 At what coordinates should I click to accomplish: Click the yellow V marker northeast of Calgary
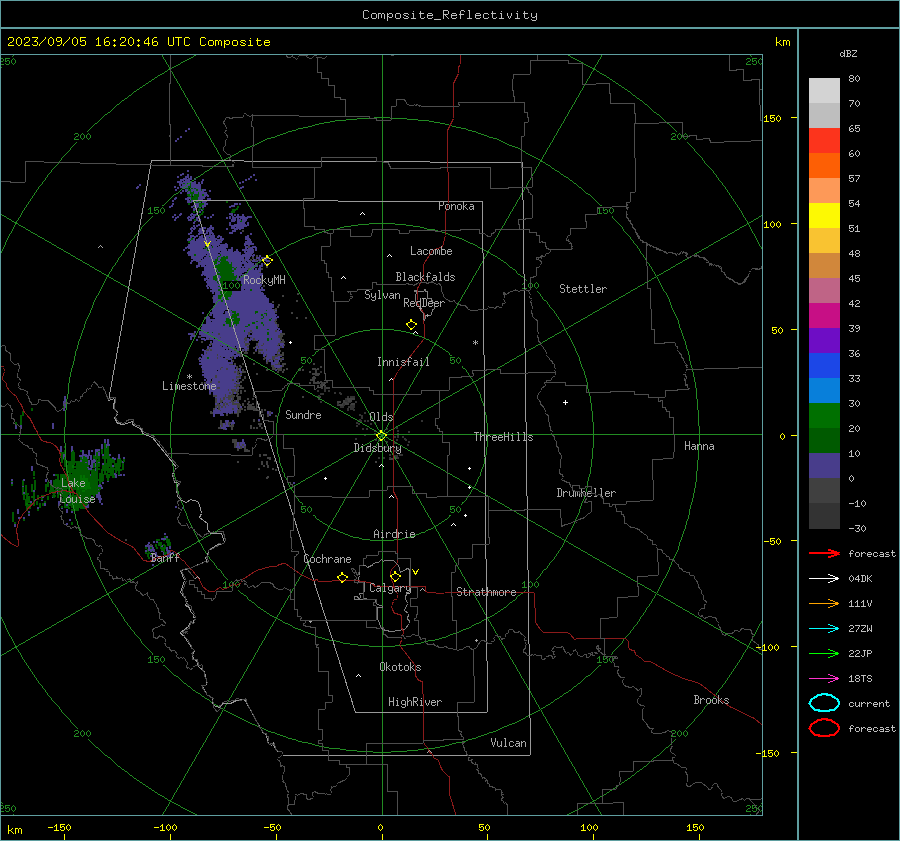click(x=416, y=572)
